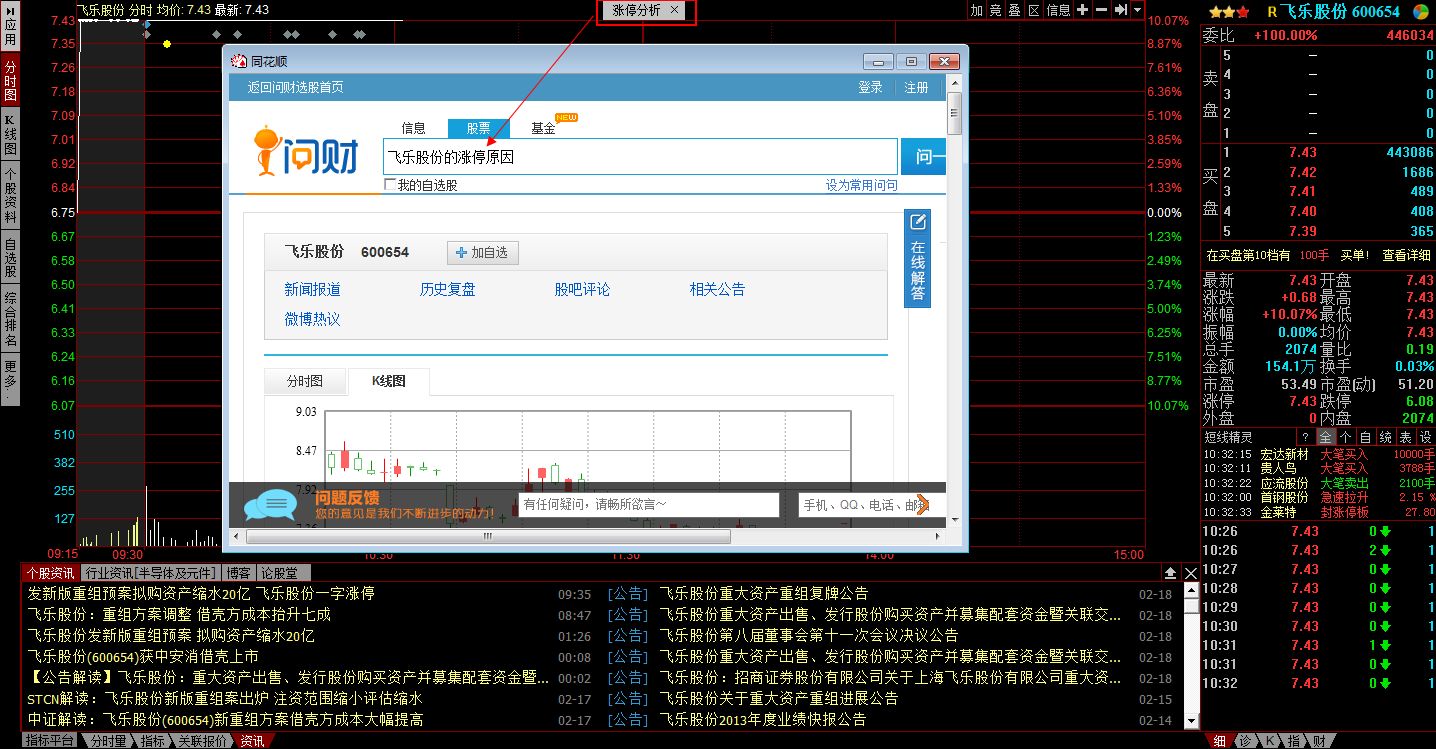Open the chart toolbar dropdown arrow

coord(1139,10)
